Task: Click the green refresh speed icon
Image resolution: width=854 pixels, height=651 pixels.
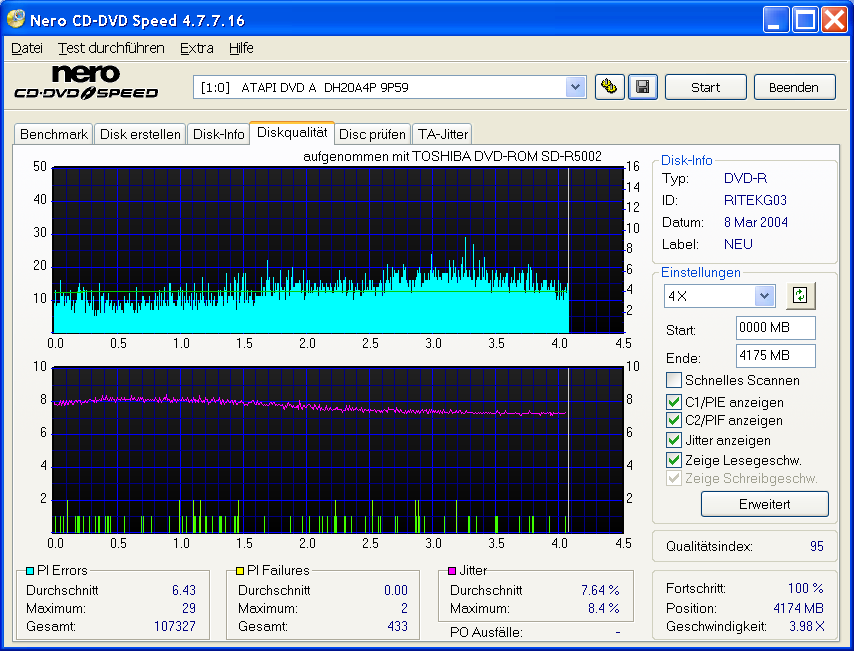Action: click(800, 295)
